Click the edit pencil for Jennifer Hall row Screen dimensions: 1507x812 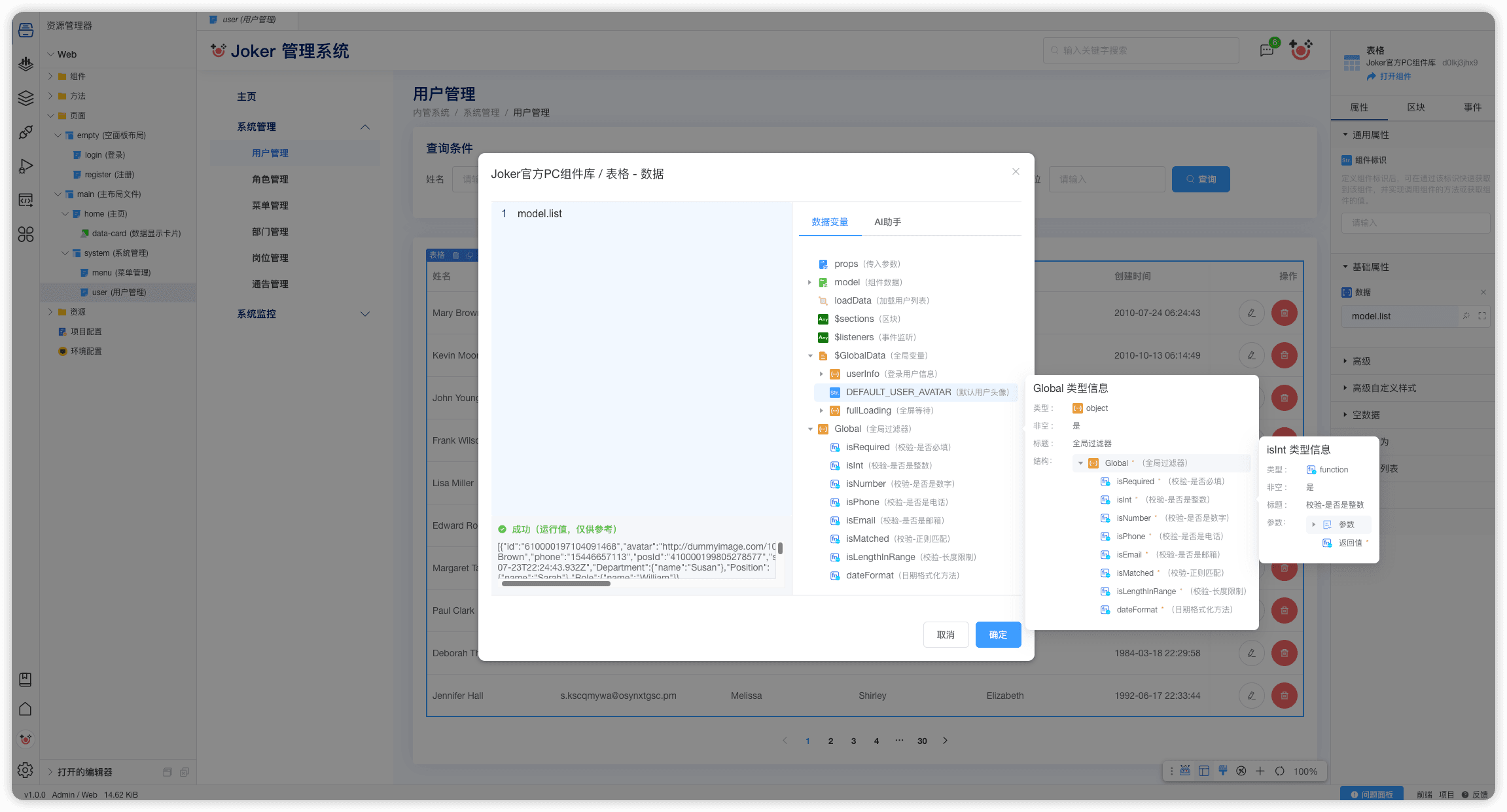(1251, 696)
